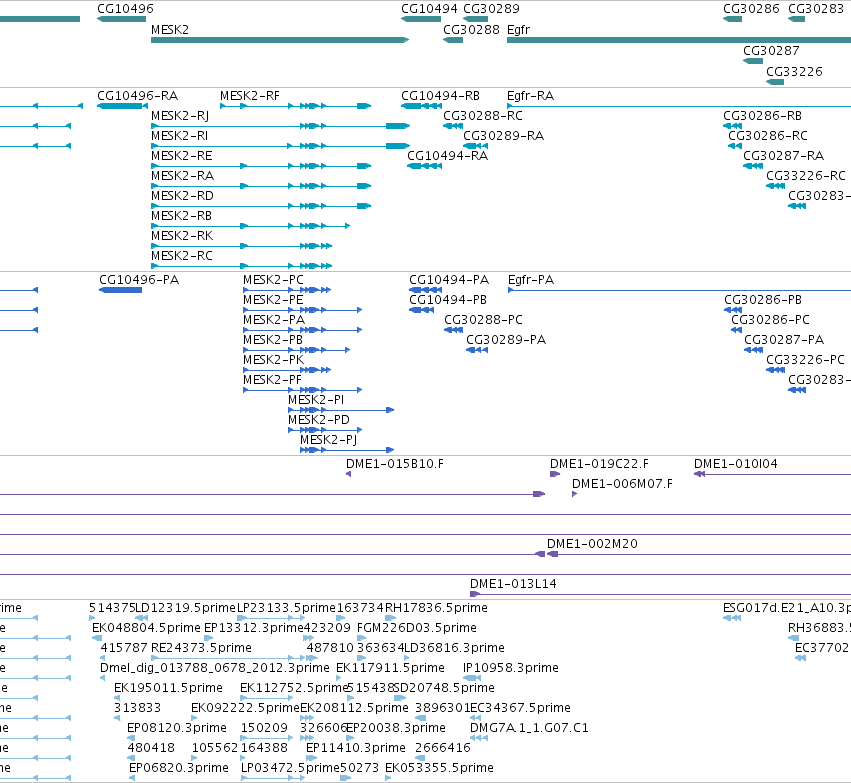Click transcript Egfr-RA

[x=530, y=96]
